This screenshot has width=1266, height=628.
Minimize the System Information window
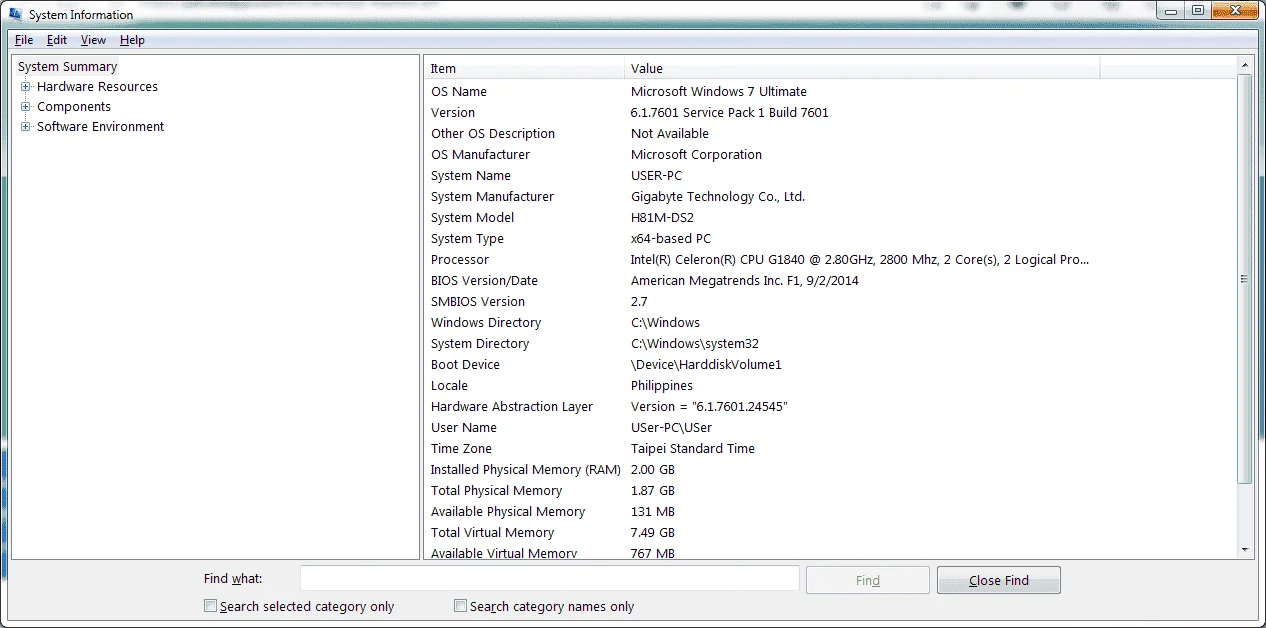[1173, 10]
